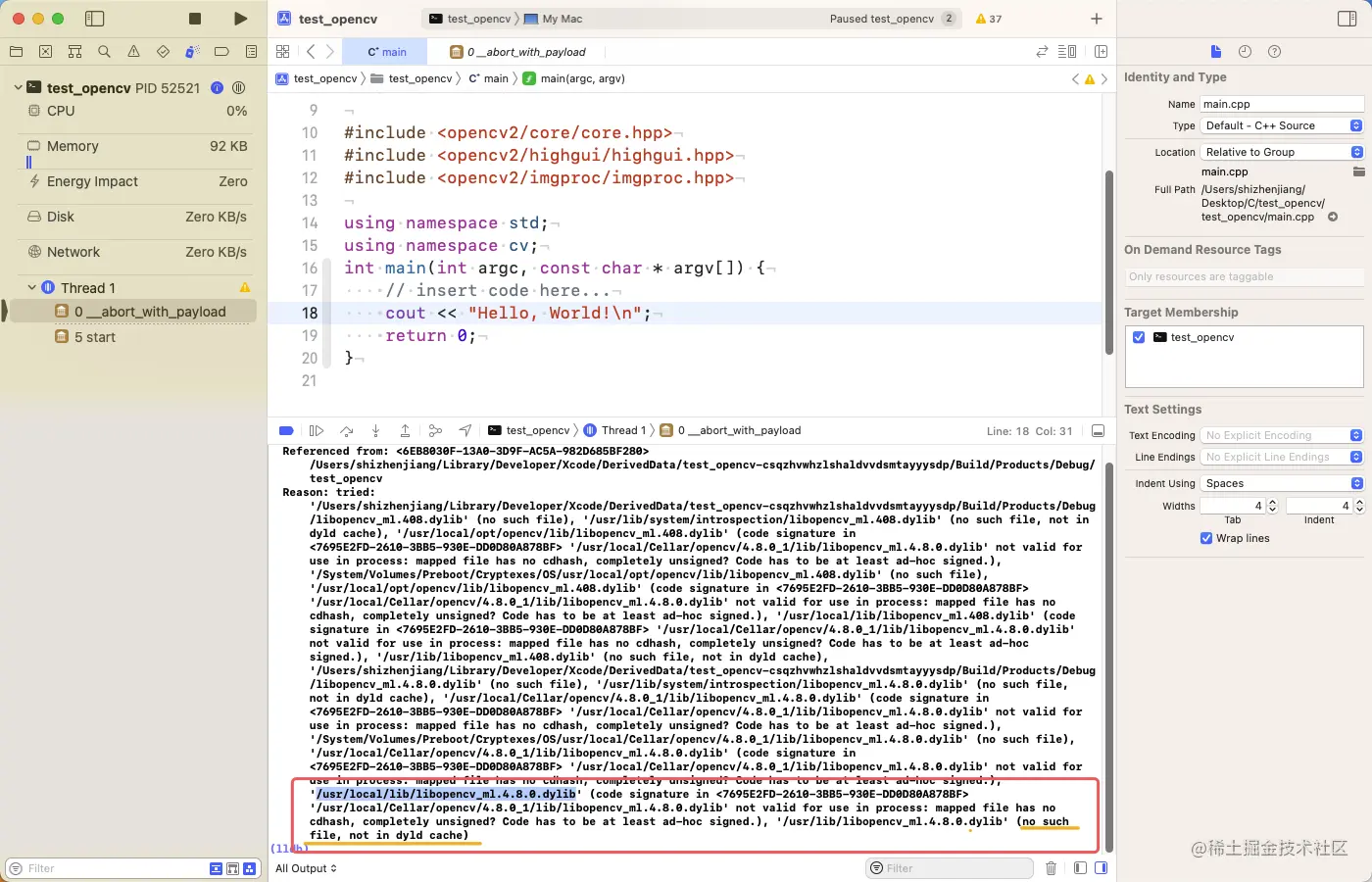Stop the running test_opencv scheme

point(195,19)
